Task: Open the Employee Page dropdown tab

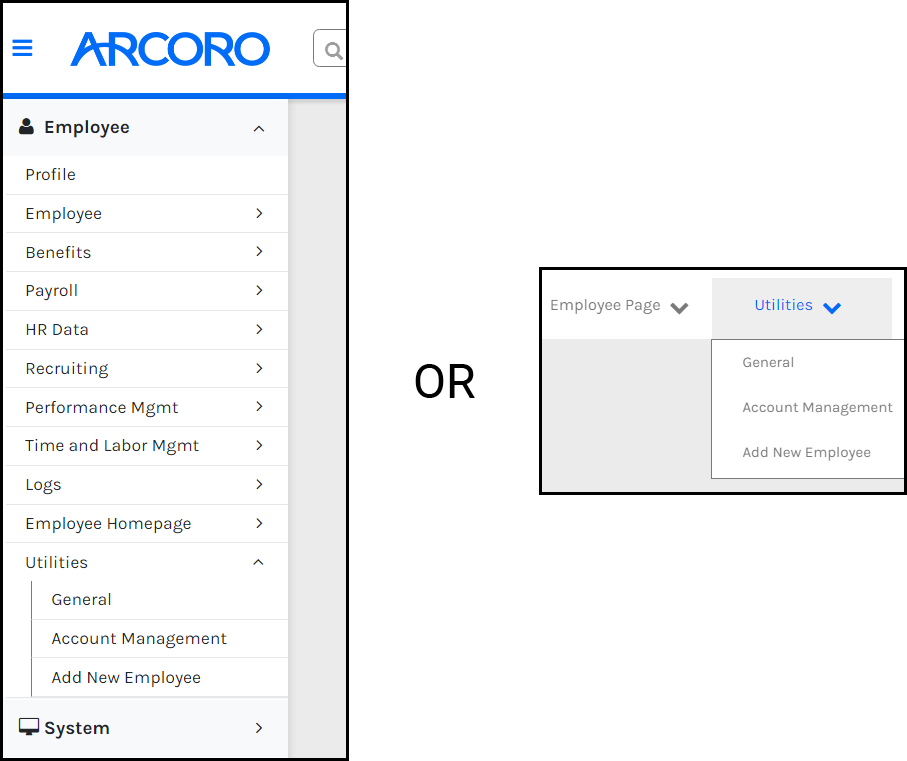Action: 620,306
